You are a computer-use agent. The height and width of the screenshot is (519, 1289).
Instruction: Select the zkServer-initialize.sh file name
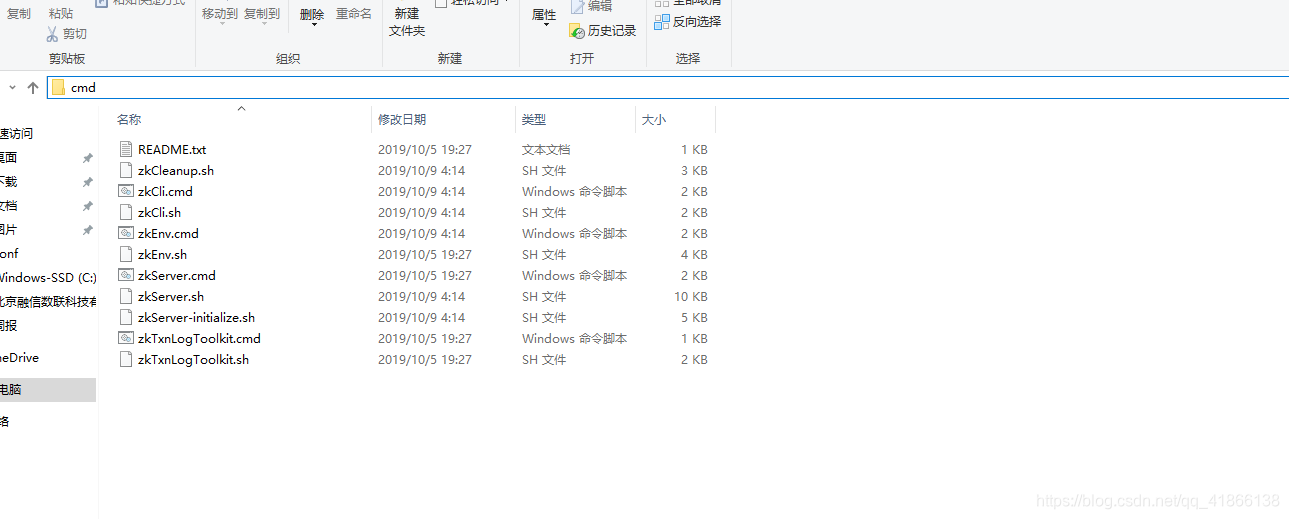pyautogui.click(x=196, y=317)
